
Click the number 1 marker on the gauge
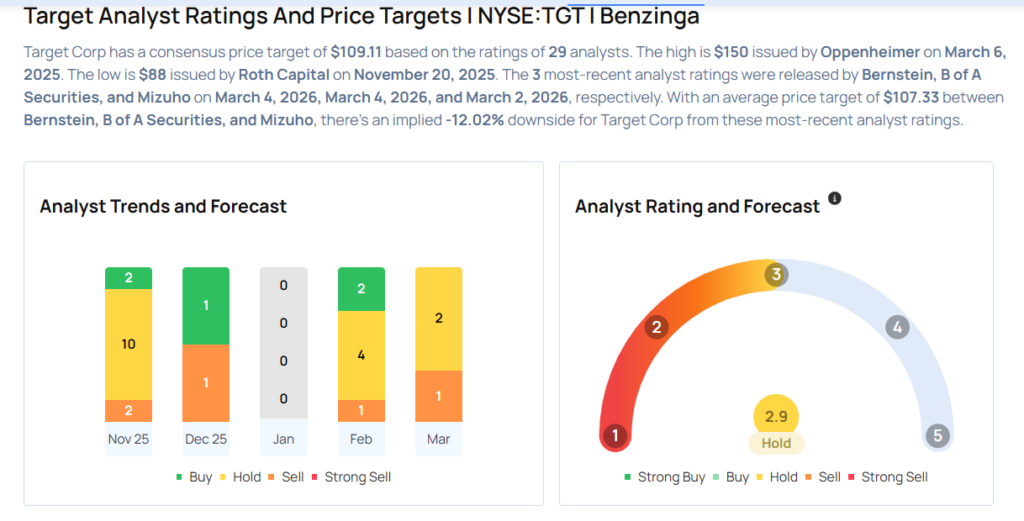(x=616, y=436)
